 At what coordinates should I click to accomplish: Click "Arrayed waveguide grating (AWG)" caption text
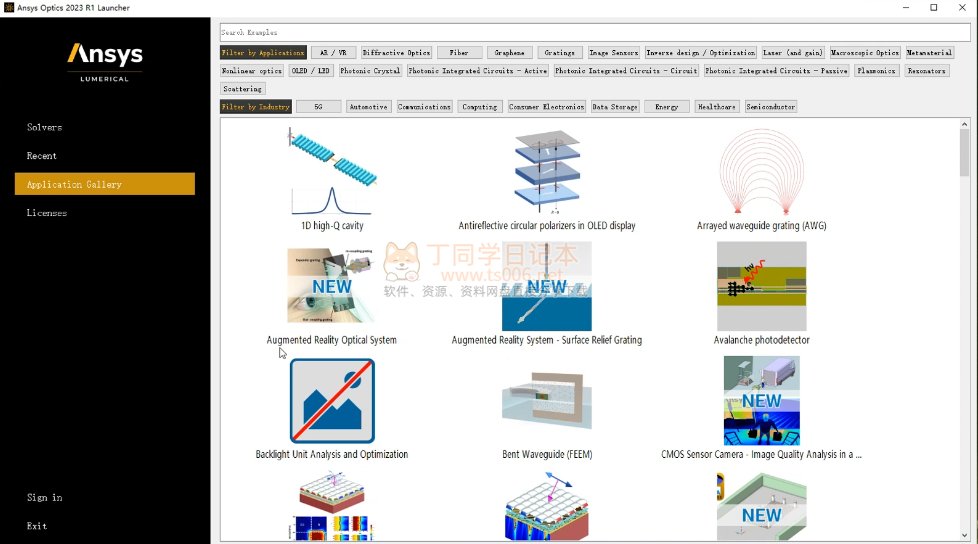762,226
